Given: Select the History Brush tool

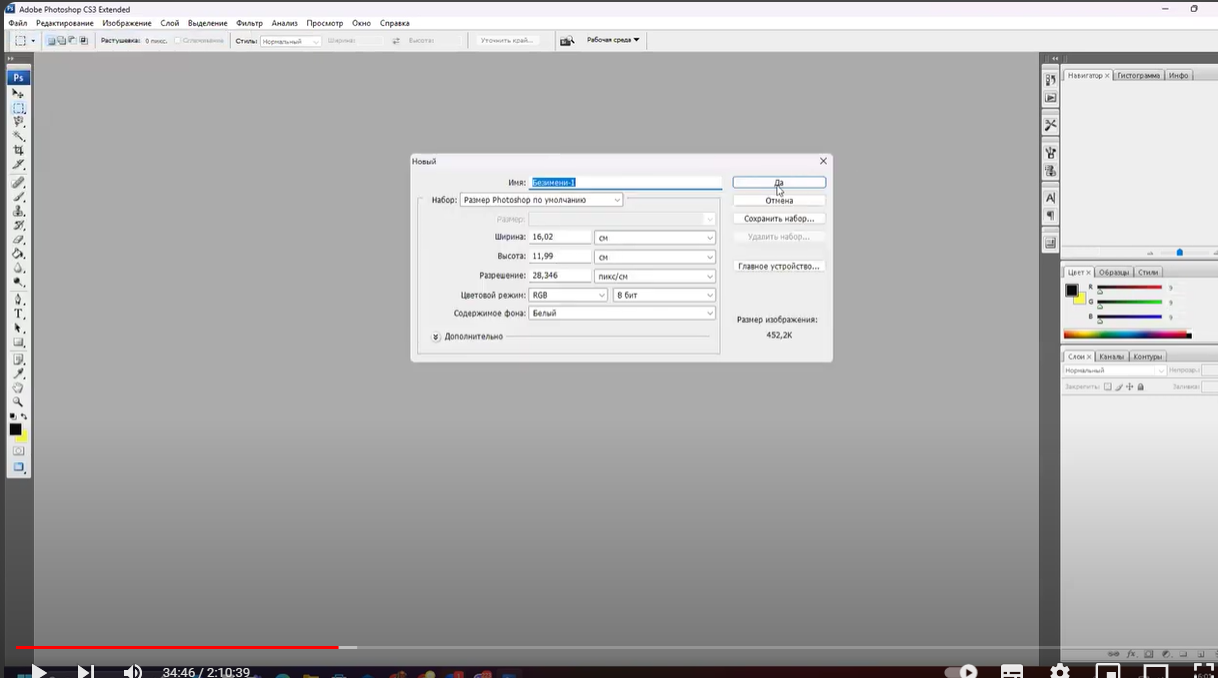Looking at the screenshot, I should [x=18, y=225].
